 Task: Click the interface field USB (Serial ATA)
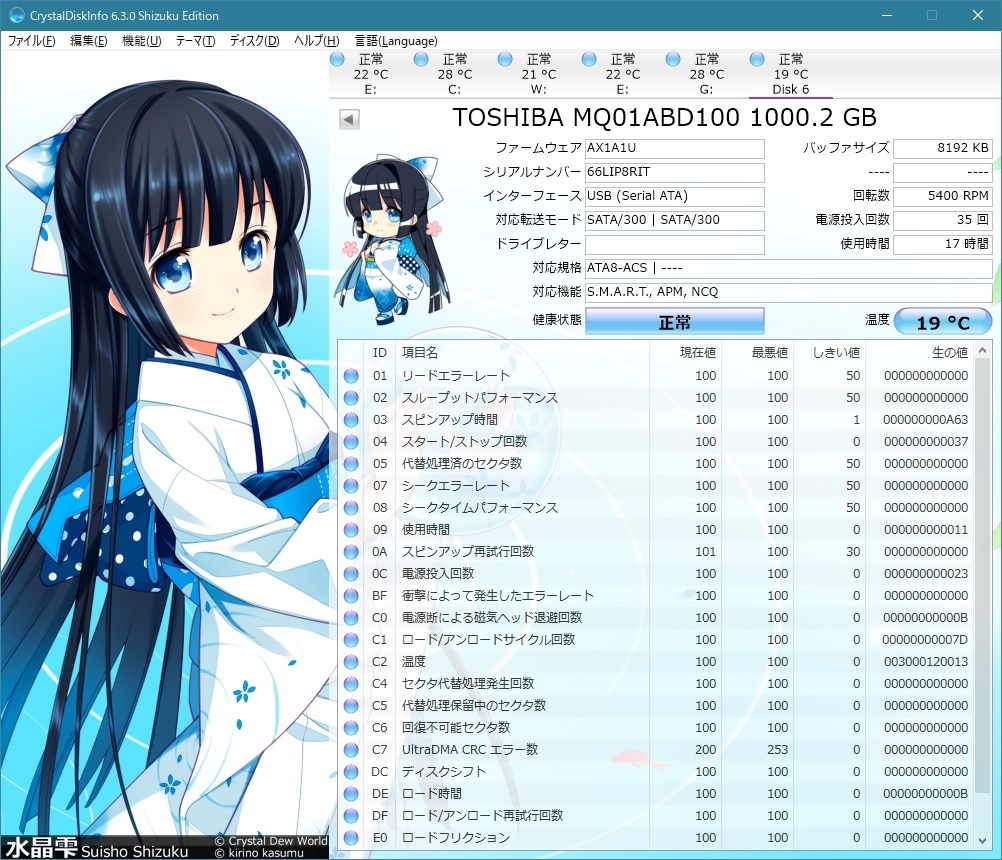(675, 196)
